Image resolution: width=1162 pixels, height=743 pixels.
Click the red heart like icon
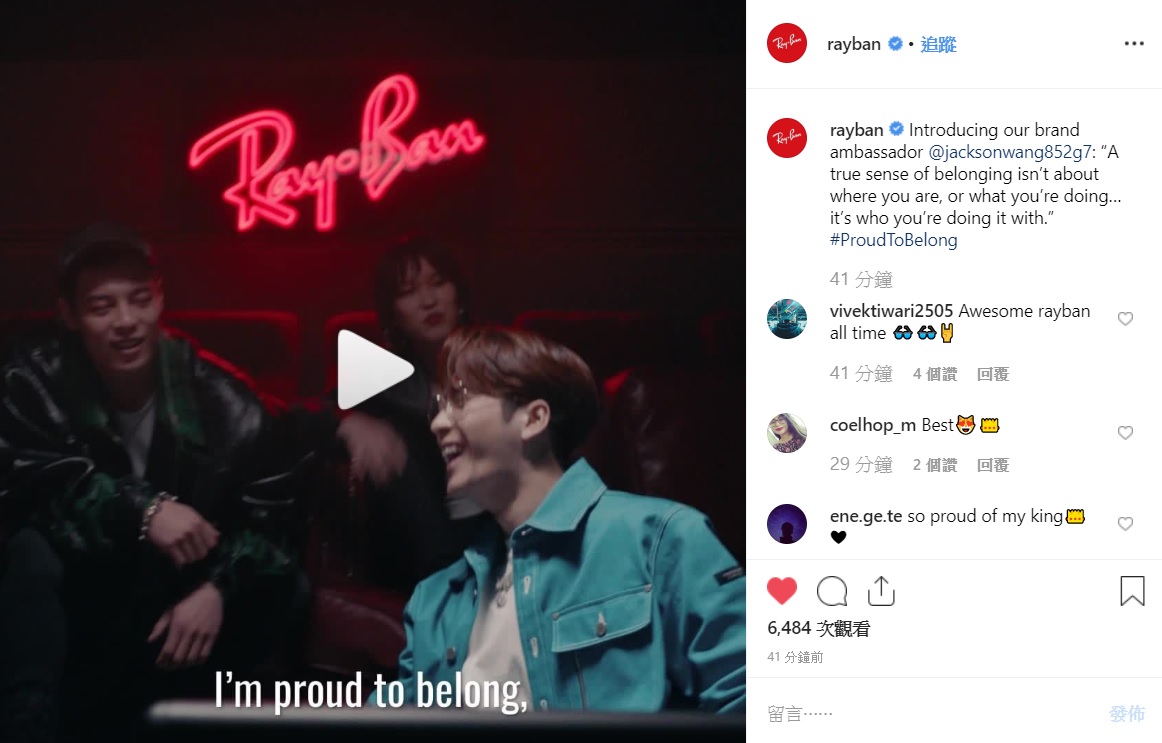(x=782, y=591)
